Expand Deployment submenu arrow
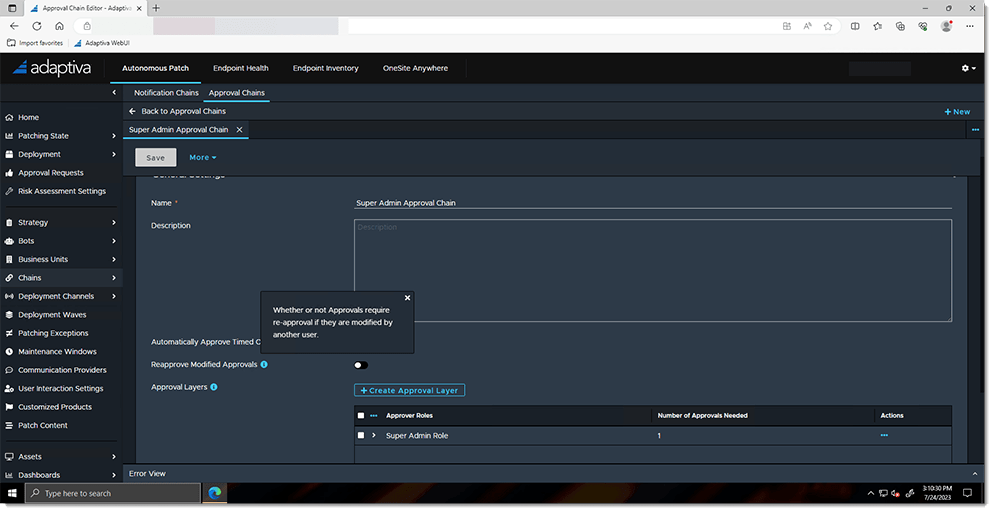This screenshot has height=511, width=992. click(114, 154)
